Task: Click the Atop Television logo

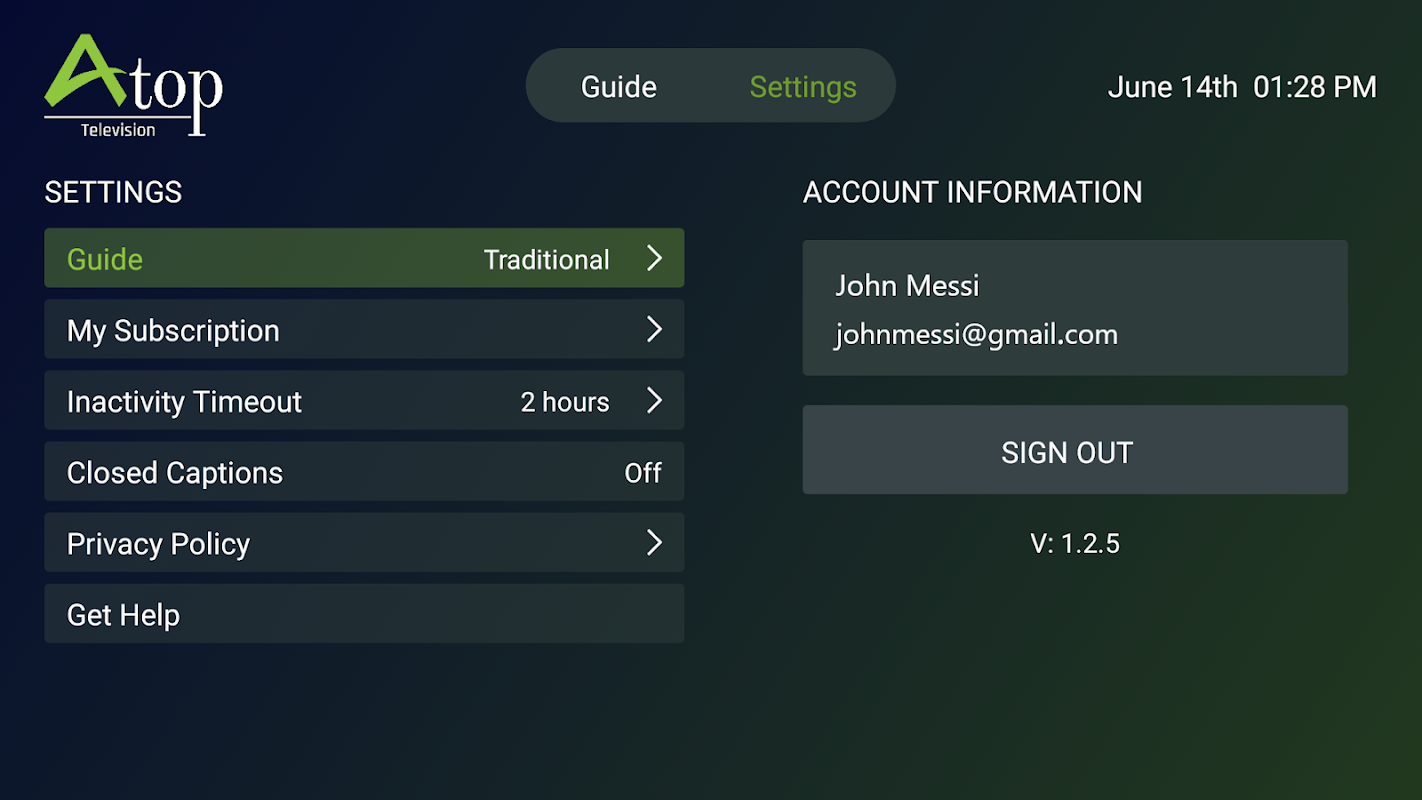Action: [133, 86]
